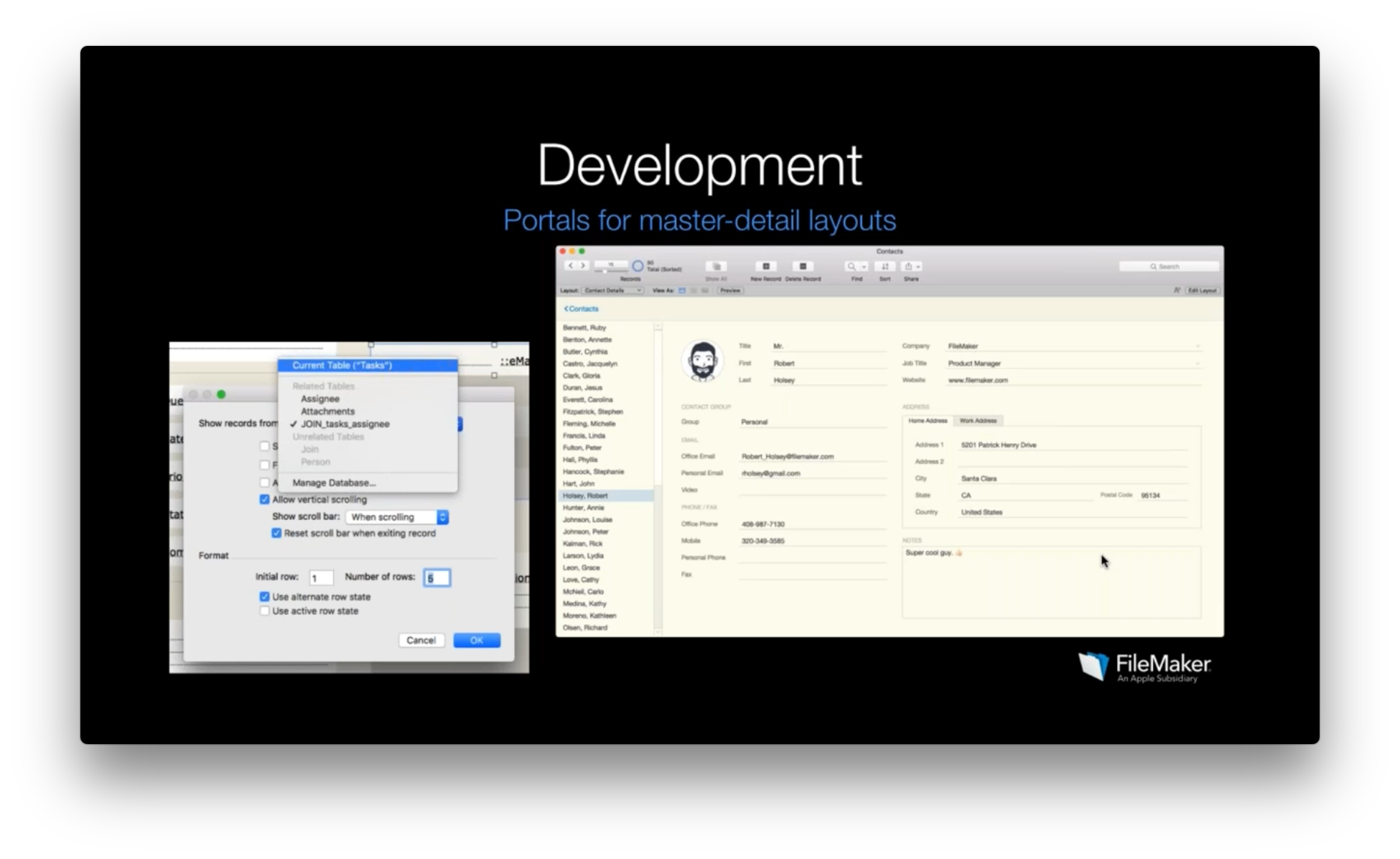This screenshot has height=859, width=1400.
Task: Click the website www.filemaker.com value
Action: tap(978, 380)
